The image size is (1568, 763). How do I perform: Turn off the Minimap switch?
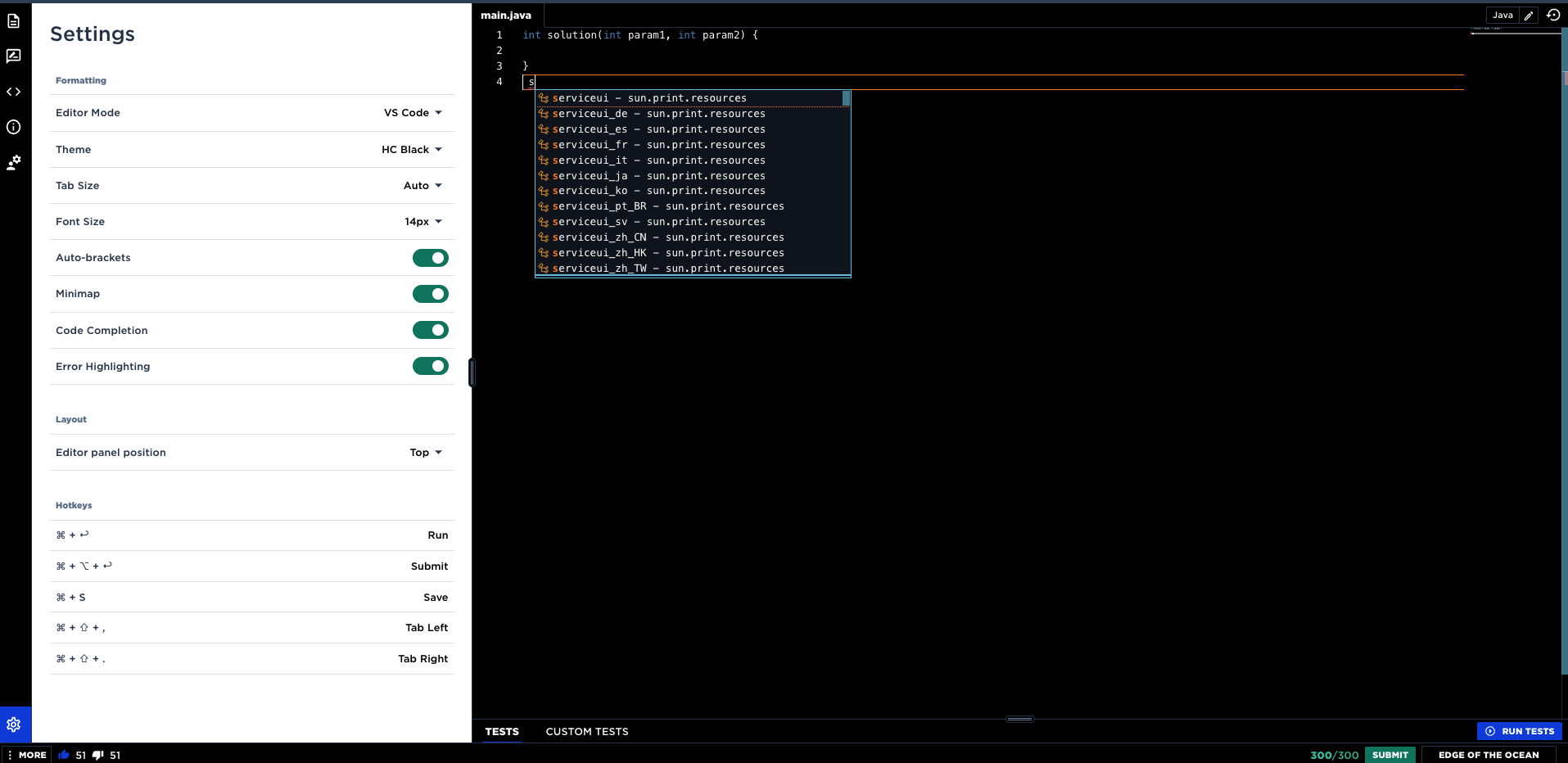(x=430, y=294)
